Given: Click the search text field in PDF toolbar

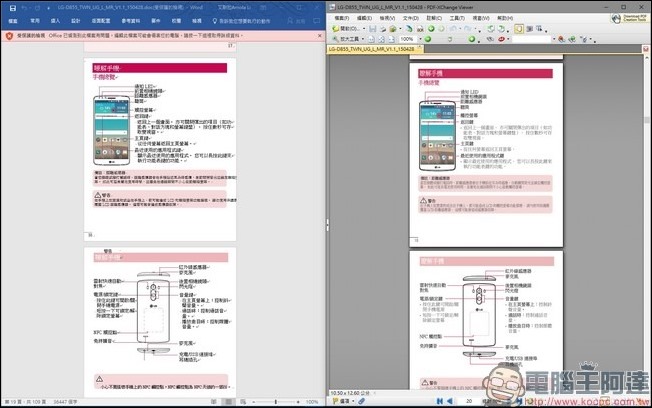Looking at the screenshot, I should coord(531,39).
